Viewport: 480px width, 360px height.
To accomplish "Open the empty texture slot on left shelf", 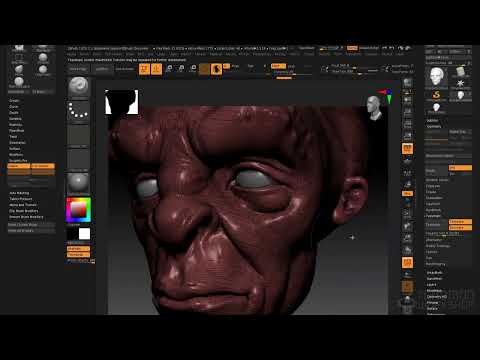I will tap(78, 159).
